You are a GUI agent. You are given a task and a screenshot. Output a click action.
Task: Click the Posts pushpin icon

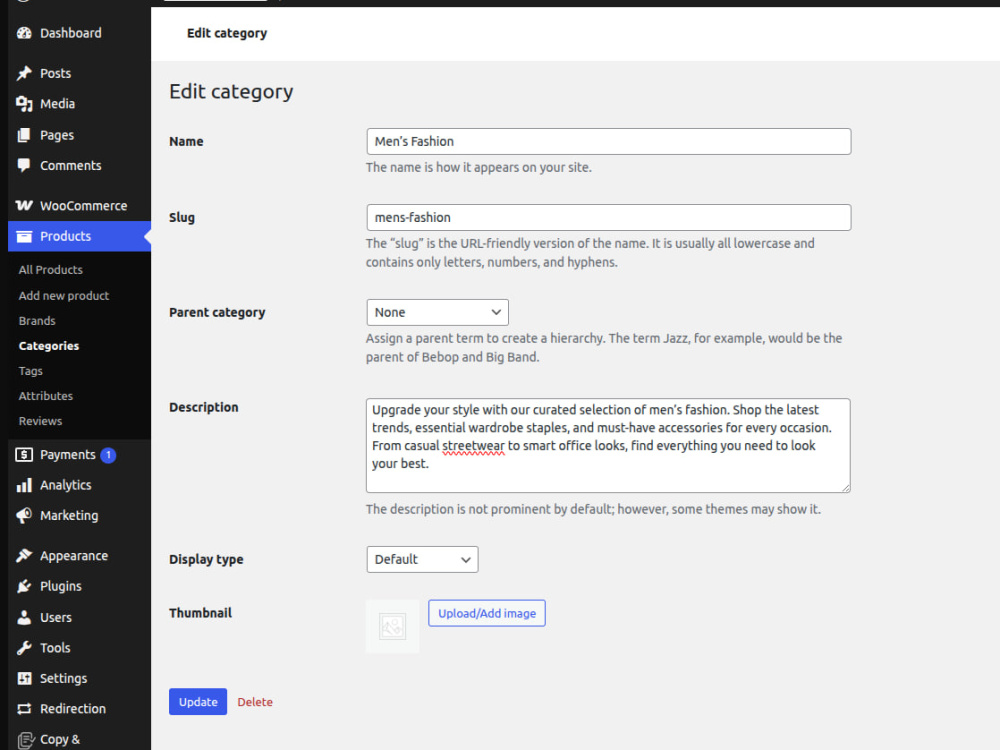(x=24, y=73)
